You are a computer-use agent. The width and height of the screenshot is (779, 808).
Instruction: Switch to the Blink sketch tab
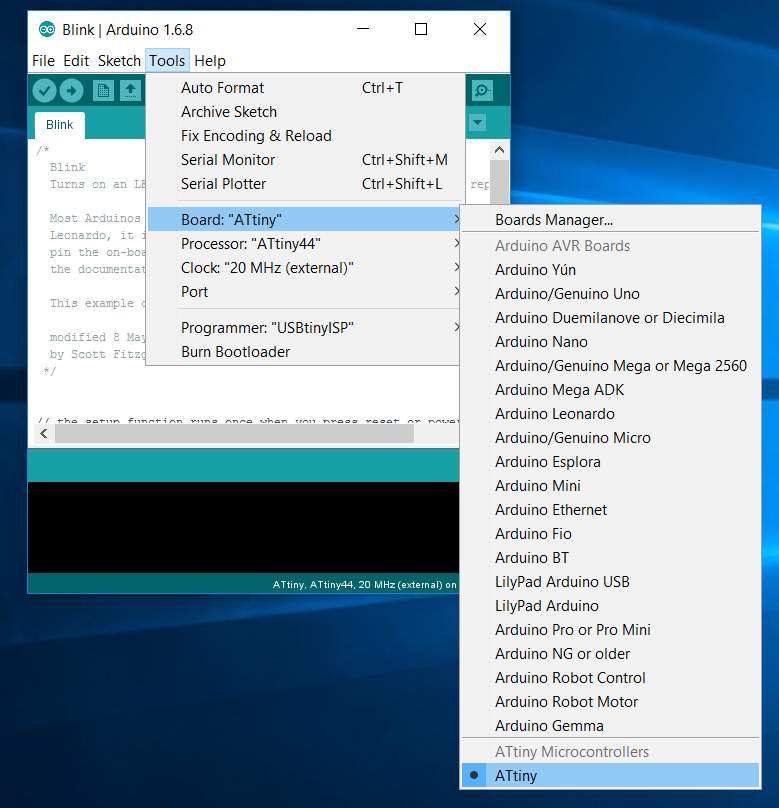pyautogui.click(x=60, y=125)
